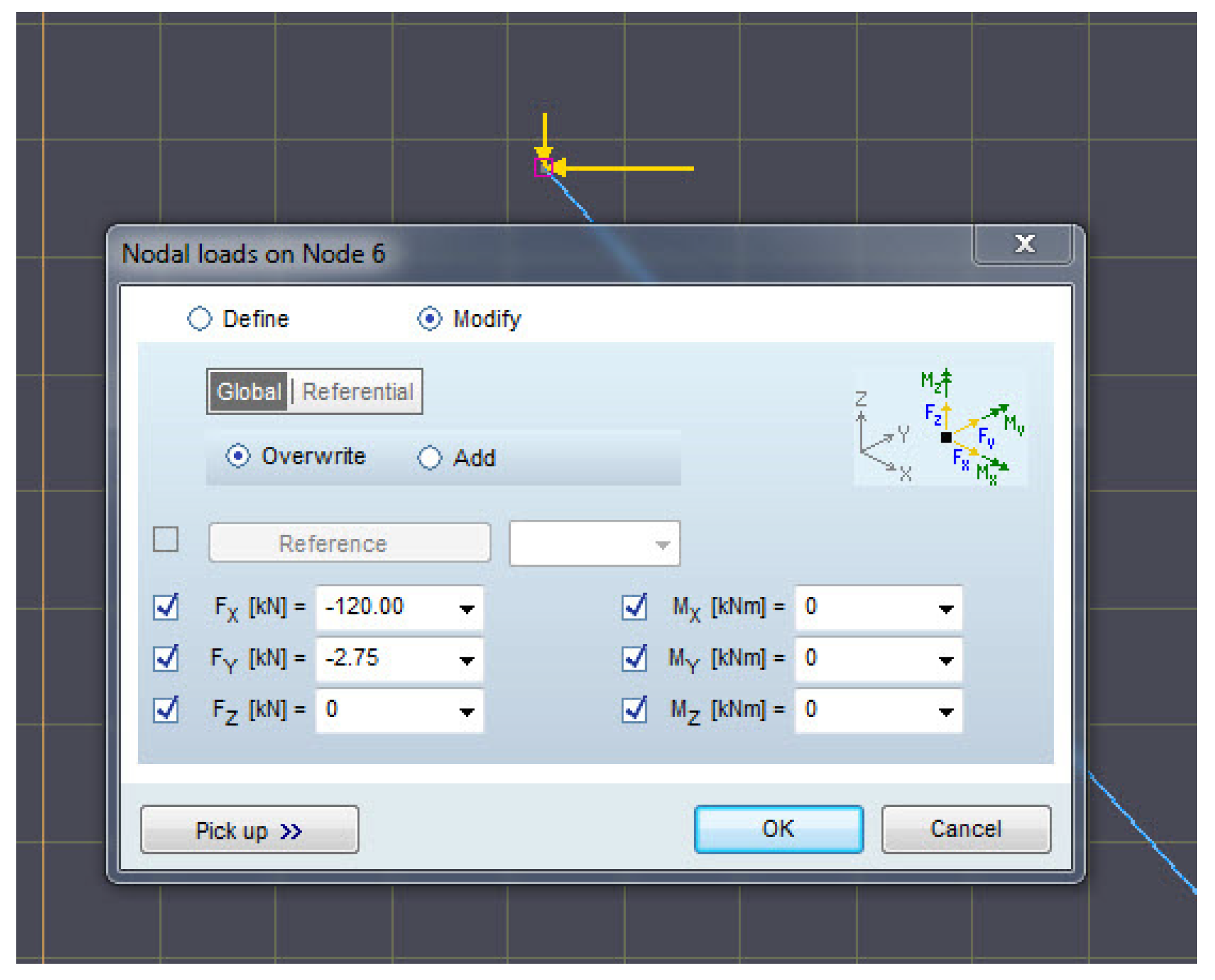This screenshot has height=980, width=1215.
Task: Select Overwrite load mode
Action: click(238, 457)
